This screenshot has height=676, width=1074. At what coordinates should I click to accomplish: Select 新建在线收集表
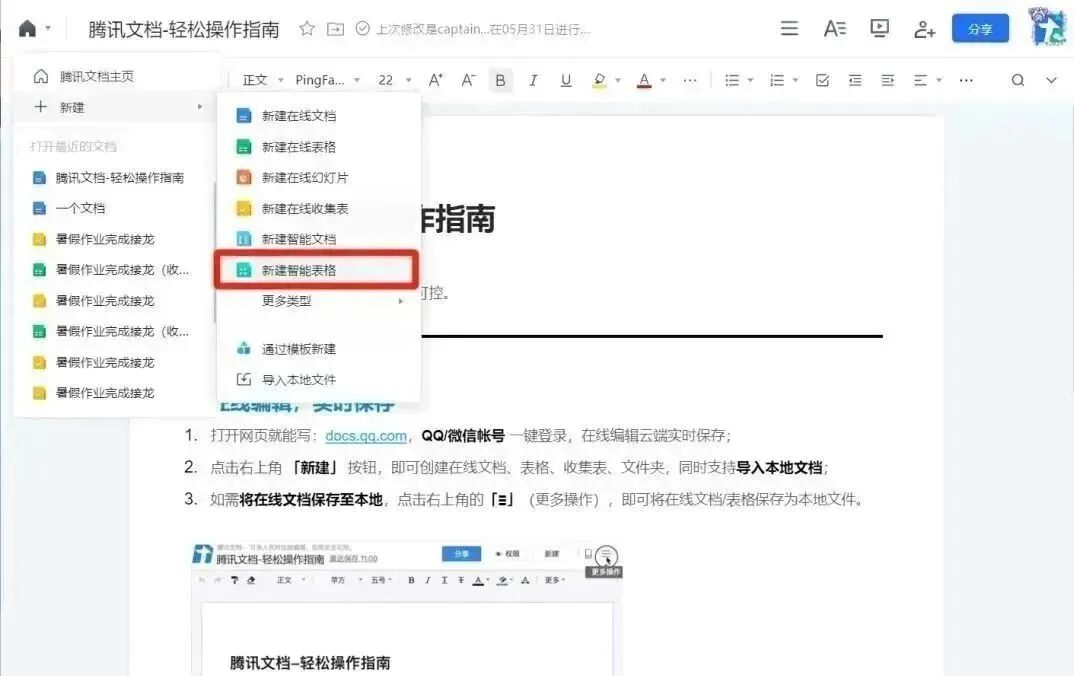point(319,208)
